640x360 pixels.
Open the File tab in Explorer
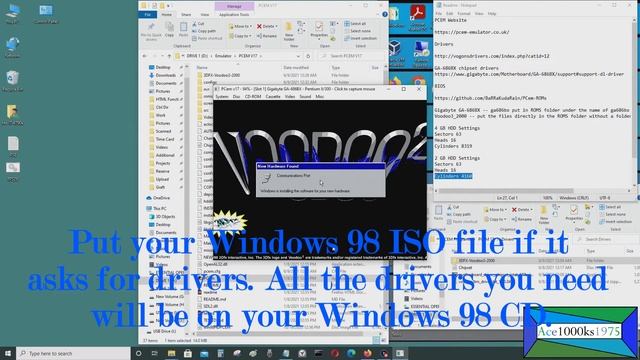pyautogui.click(x=147, y=14)
